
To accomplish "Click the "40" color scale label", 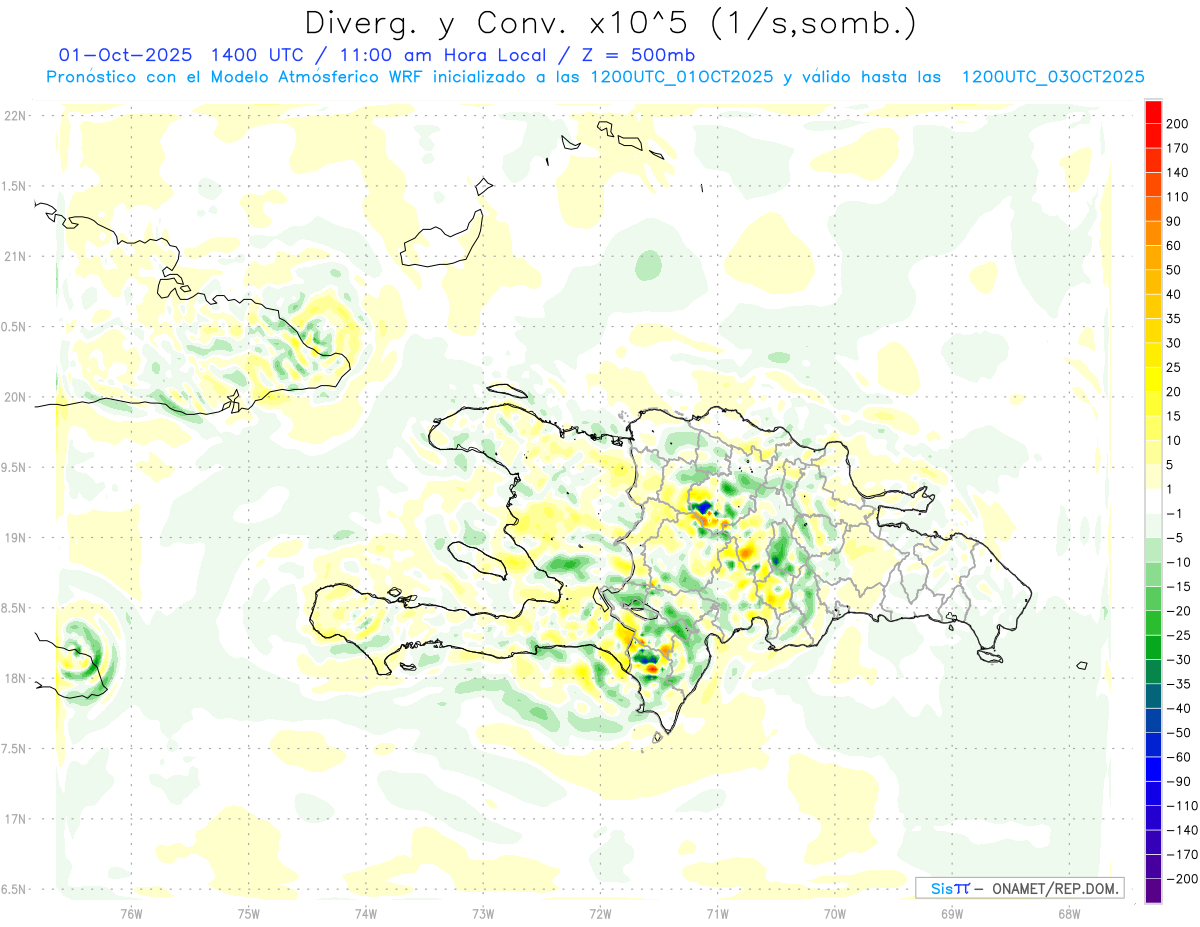I will point(1174,294).
